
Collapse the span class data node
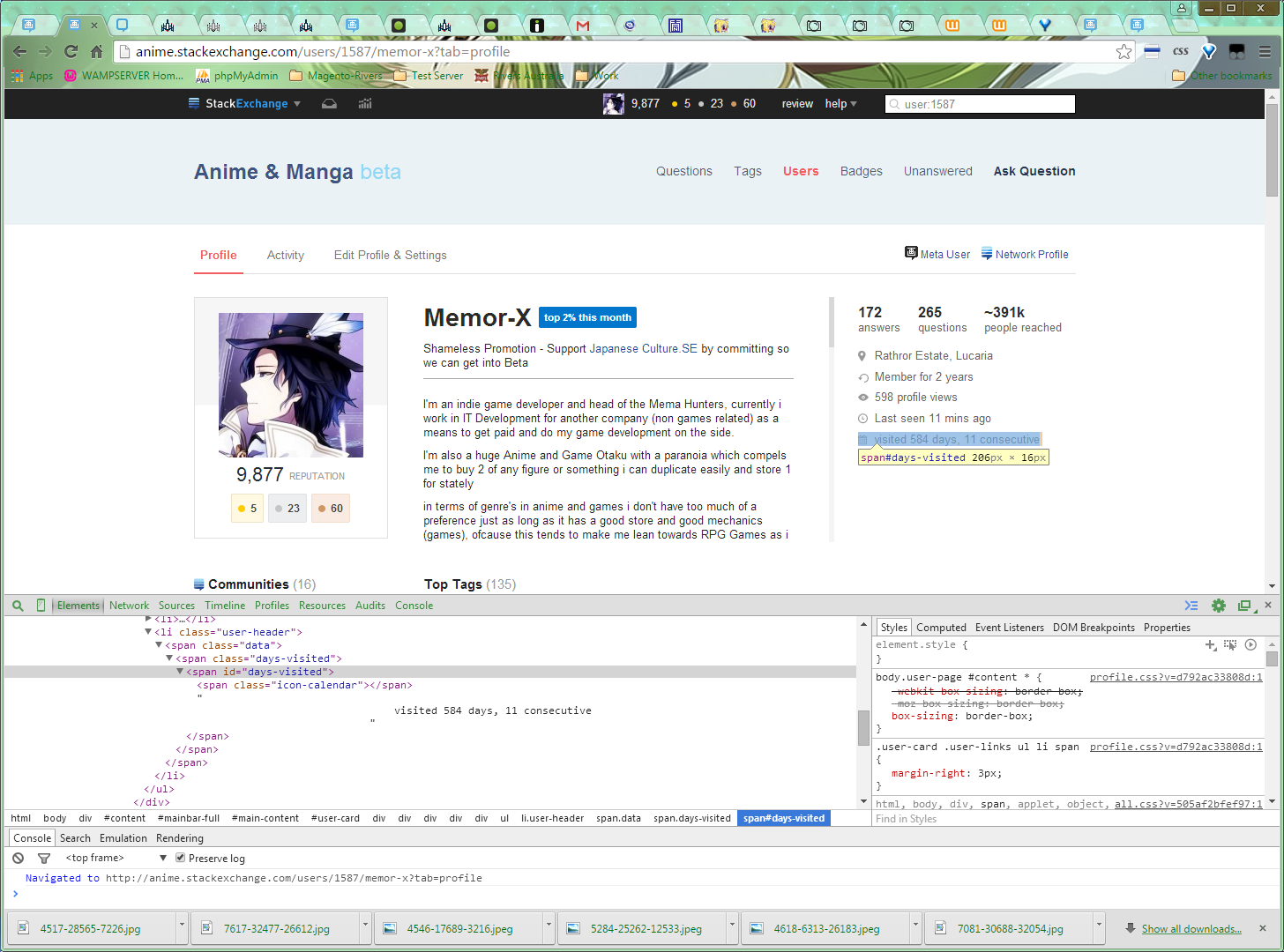click(159, 644)
